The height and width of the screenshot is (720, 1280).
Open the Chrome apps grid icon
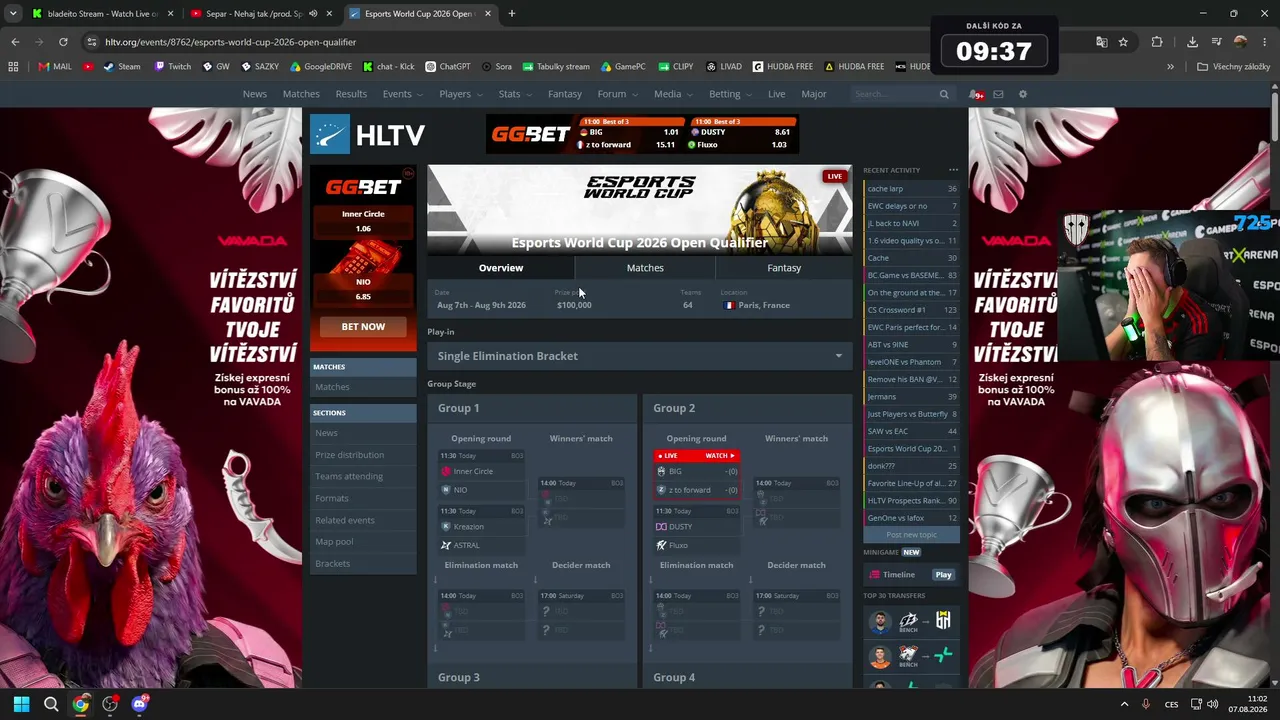pos(13,67)
